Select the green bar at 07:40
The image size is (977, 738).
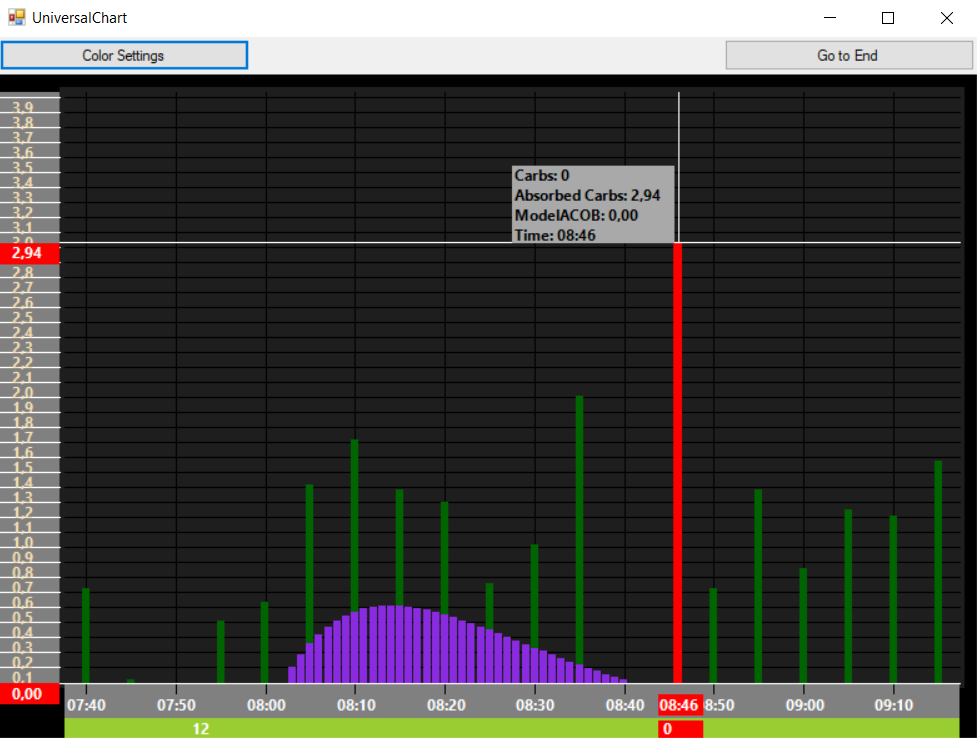point(86,636)
